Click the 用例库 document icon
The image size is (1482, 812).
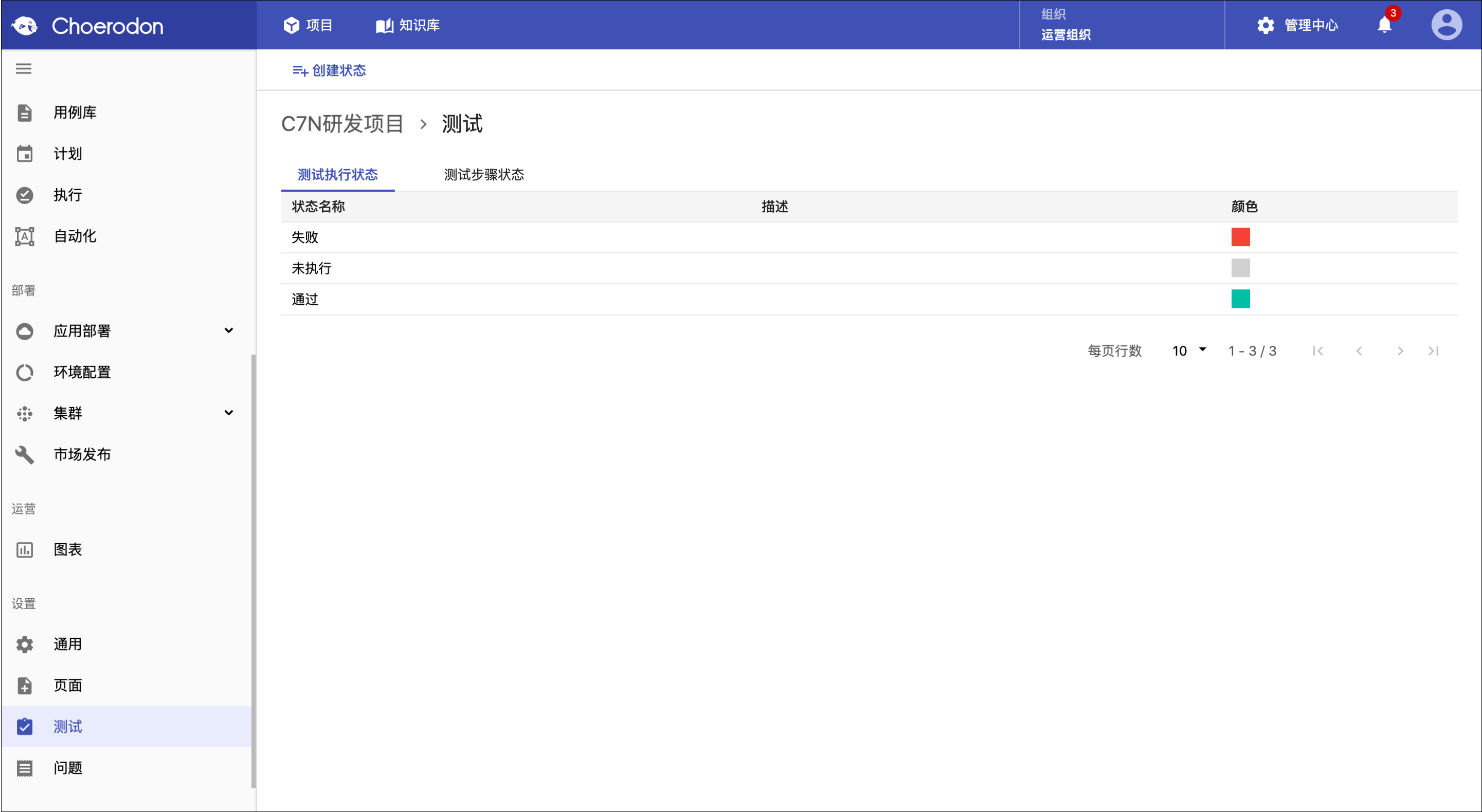click(25, 113)
